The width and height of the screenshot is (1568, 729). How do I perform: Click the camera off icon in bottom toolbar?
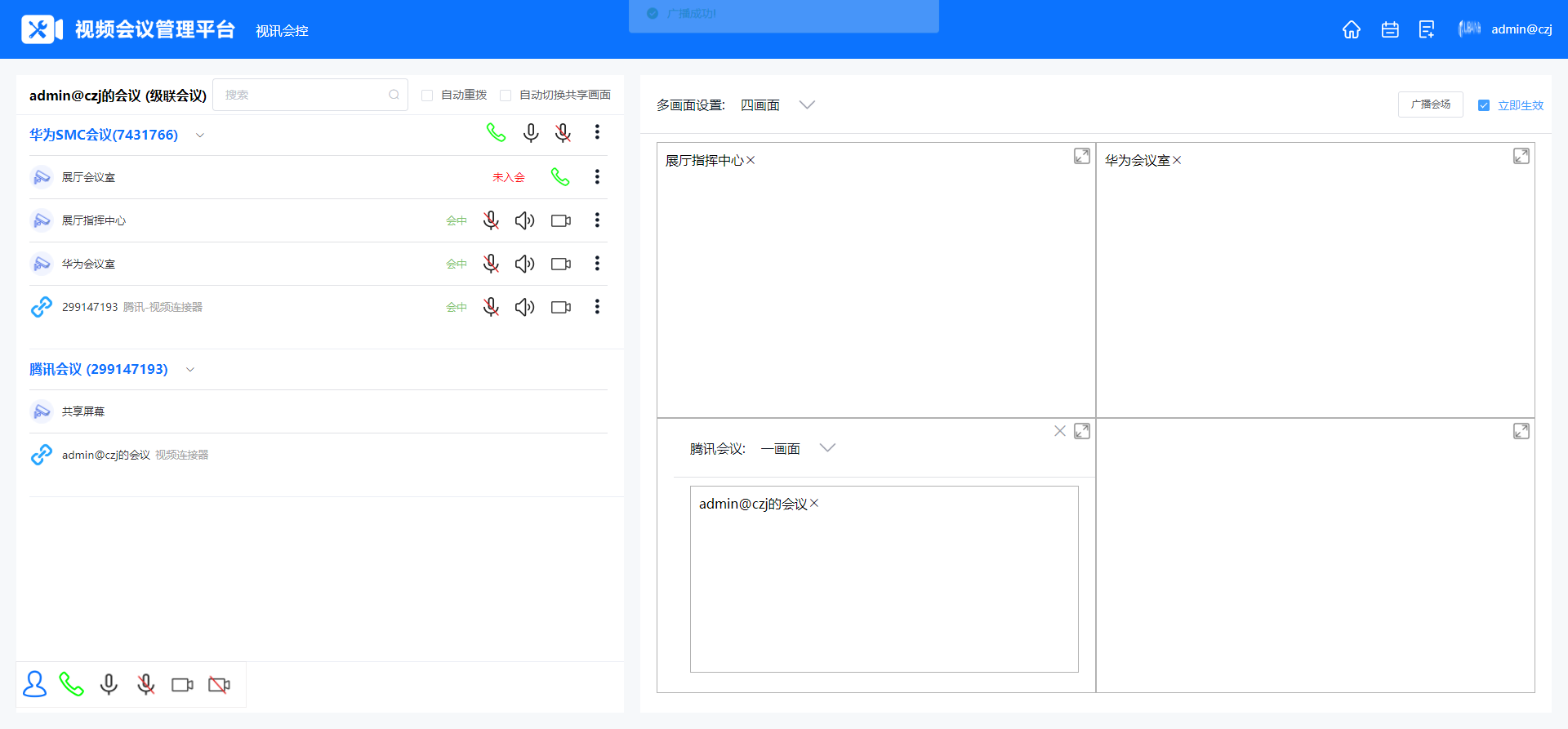219,684
